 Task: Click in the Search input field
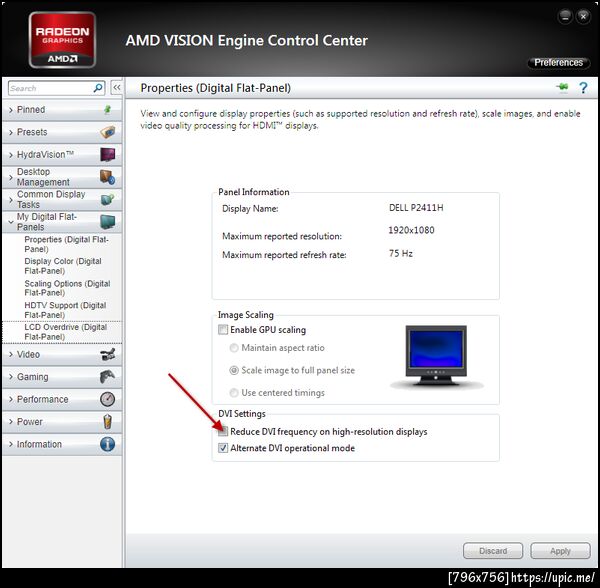[x=51, y=88]
